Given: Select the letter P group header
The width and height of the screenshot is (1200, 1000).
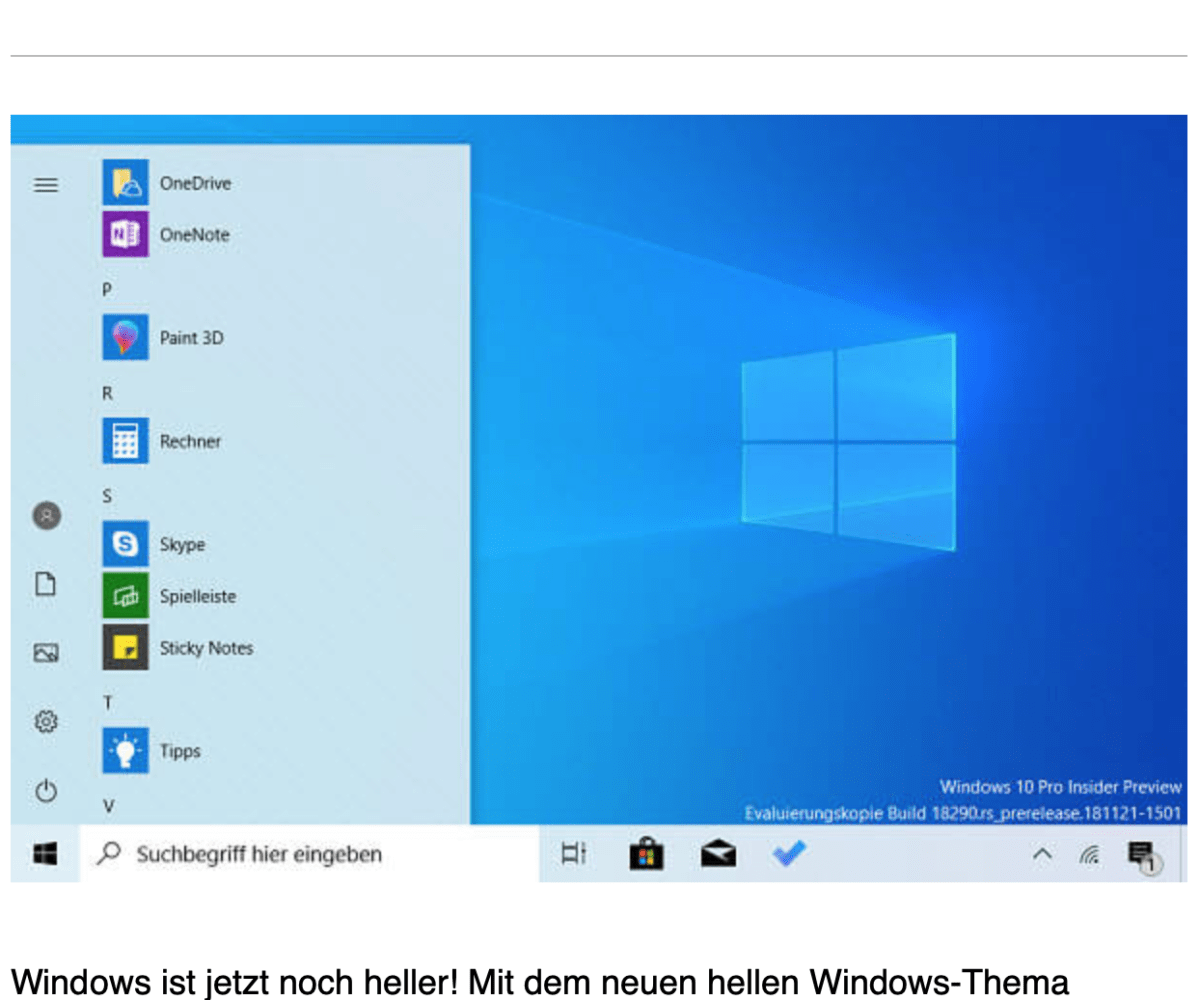Looking at the screenshot, I should [x=107, y=289].
